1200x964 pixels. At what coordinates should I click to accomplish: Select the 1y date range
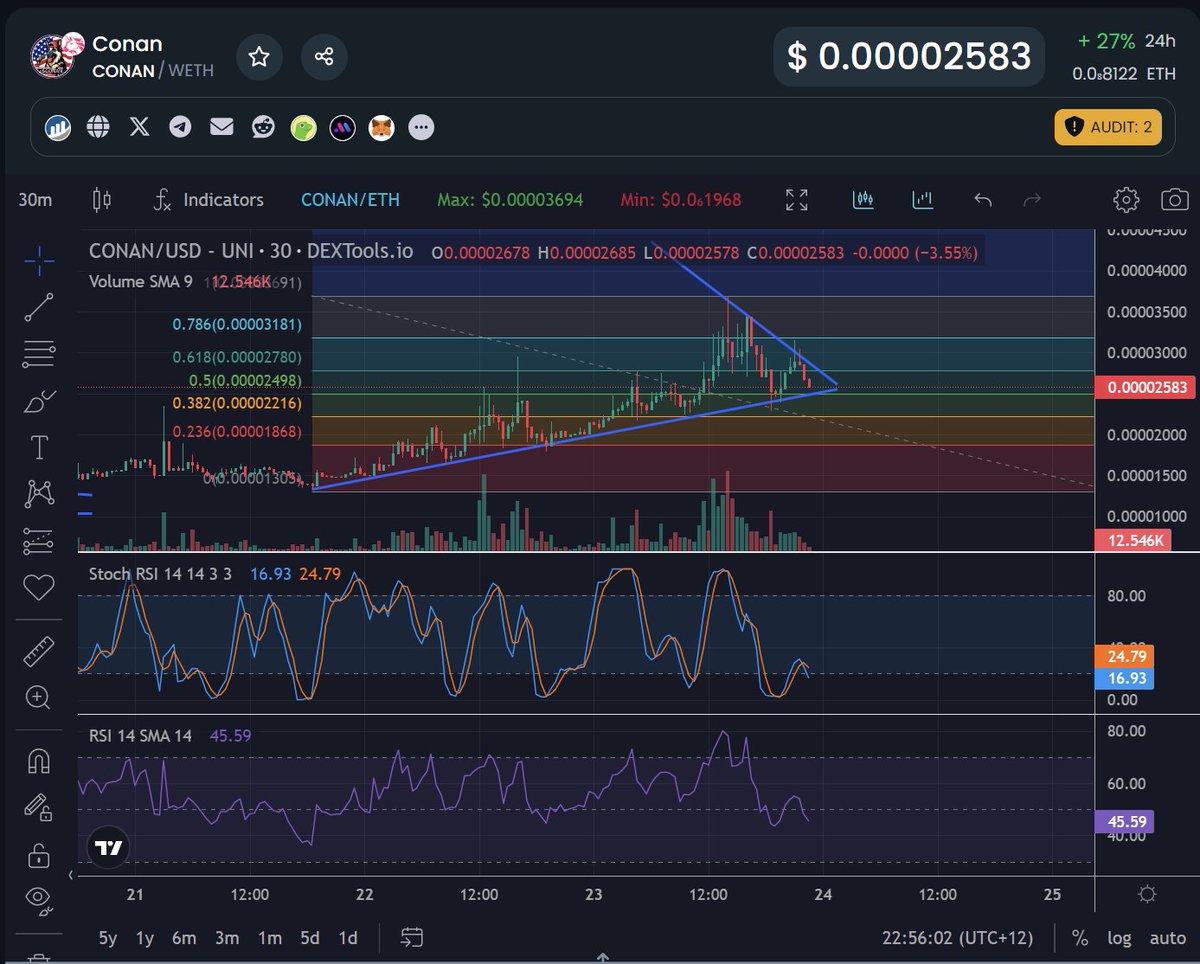pyautogui.click(x=145, y=938)
